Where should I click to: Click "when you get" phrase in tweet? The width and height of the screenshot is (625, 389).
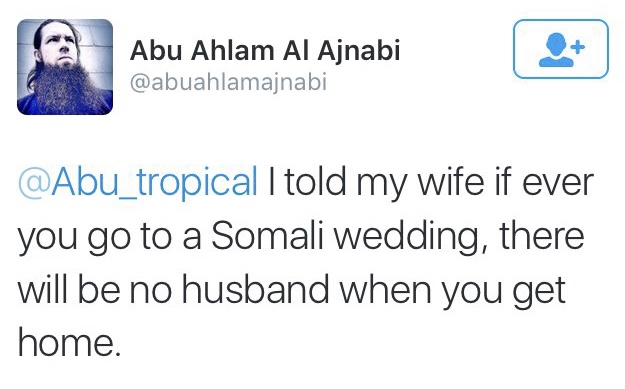(453, 291)
